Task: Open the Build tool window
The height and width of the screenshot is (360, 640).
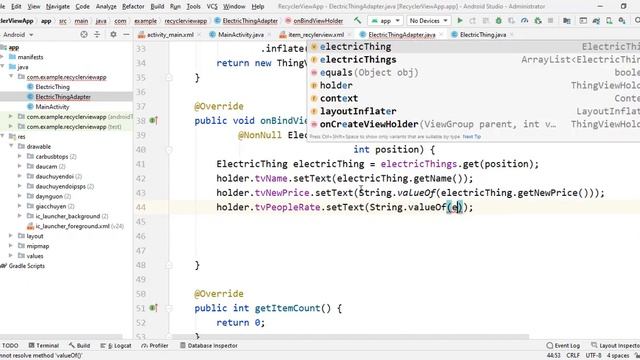Action: pyautogui.click(x=79, y=345)
